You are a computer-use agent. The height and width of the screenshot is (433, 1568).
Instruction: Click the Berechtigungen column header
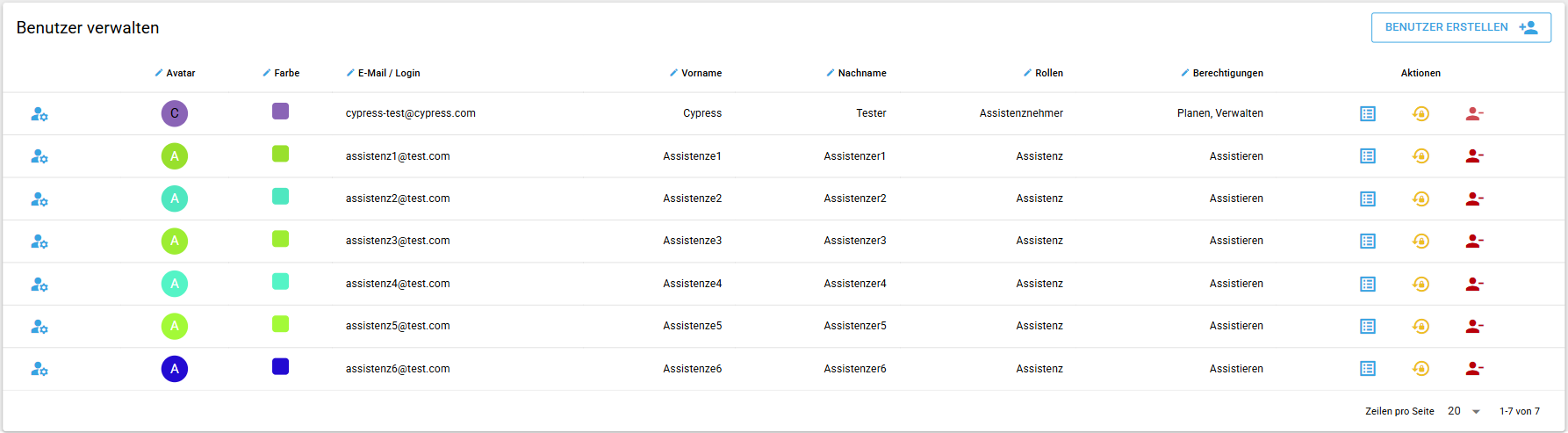[1227, 73]
